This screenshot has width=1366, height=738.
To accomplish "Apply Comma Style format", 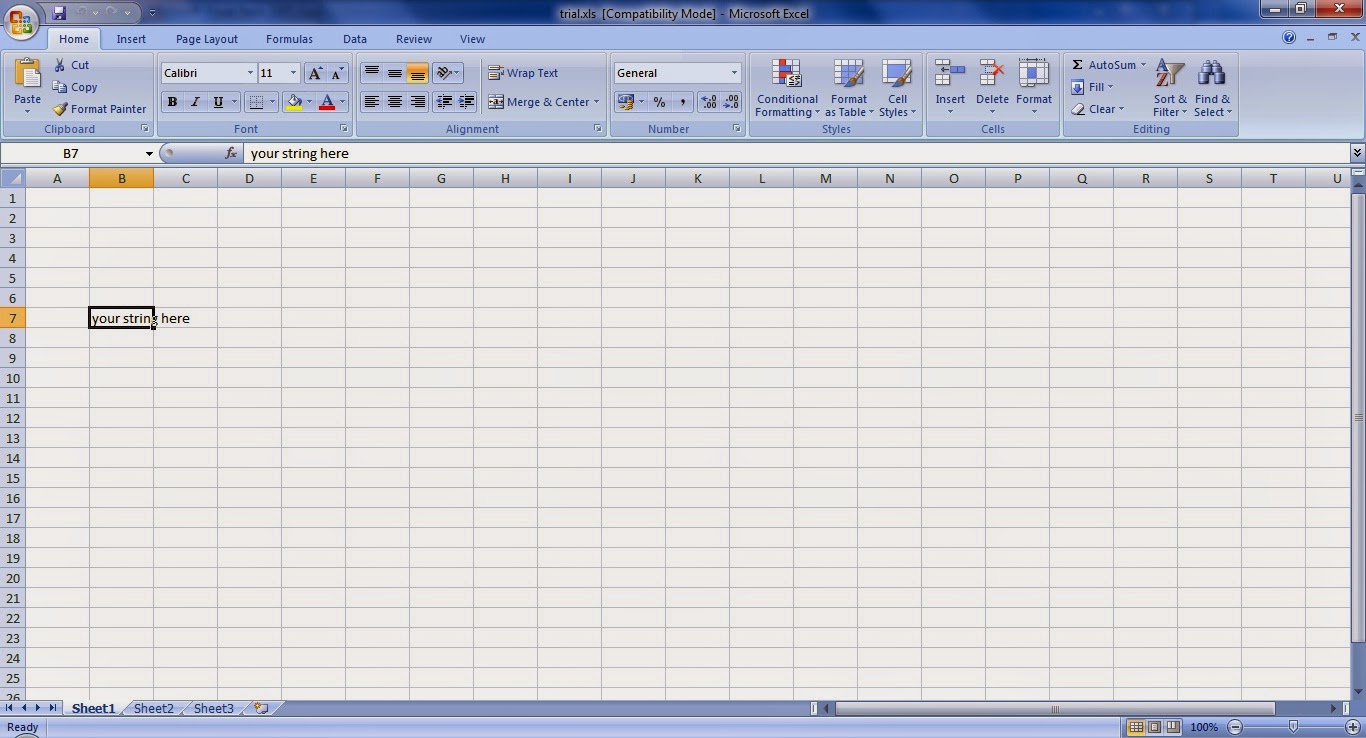I will tap(682, 102).
